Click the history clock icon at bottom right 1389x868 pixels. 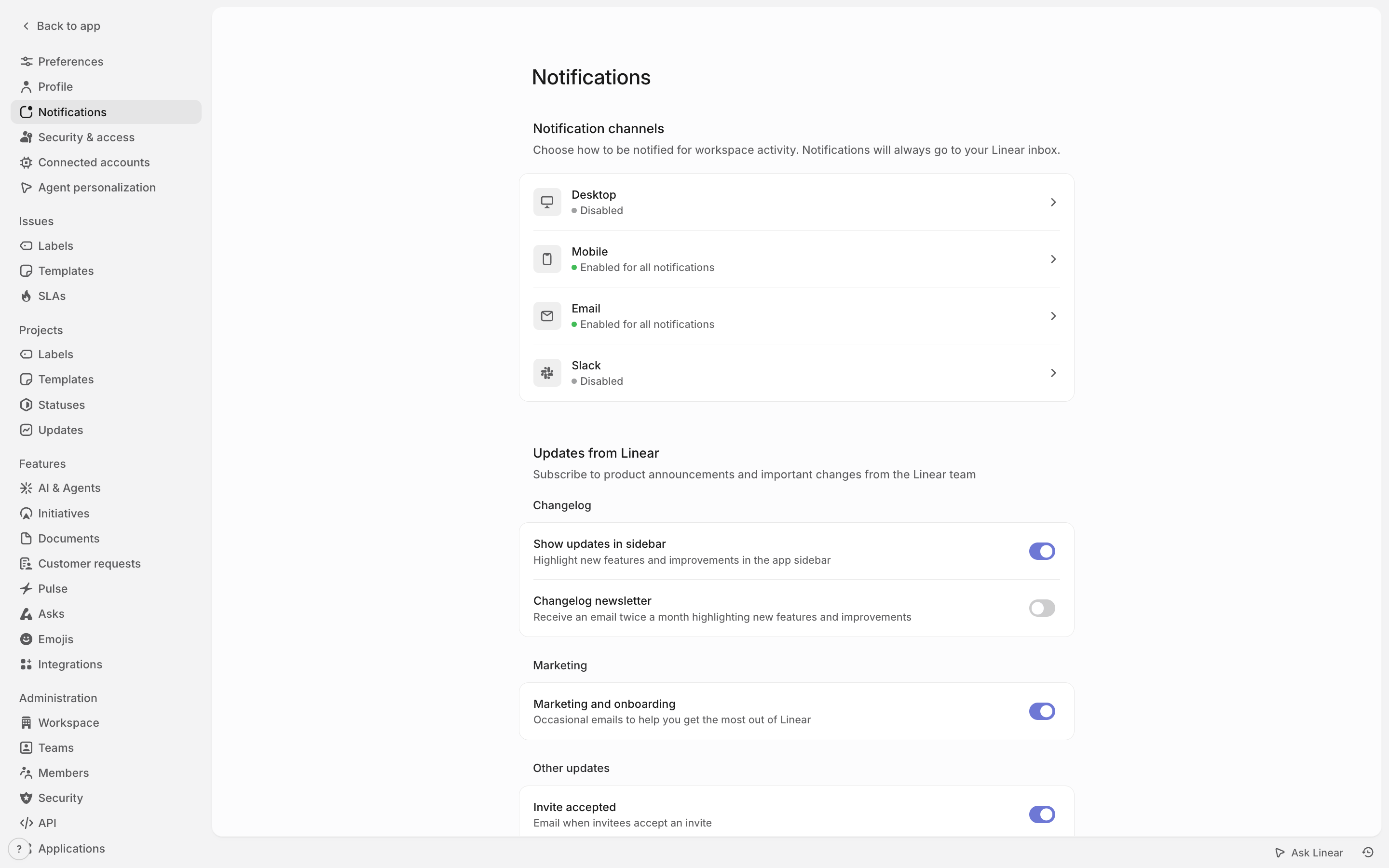click(1368, 853)
